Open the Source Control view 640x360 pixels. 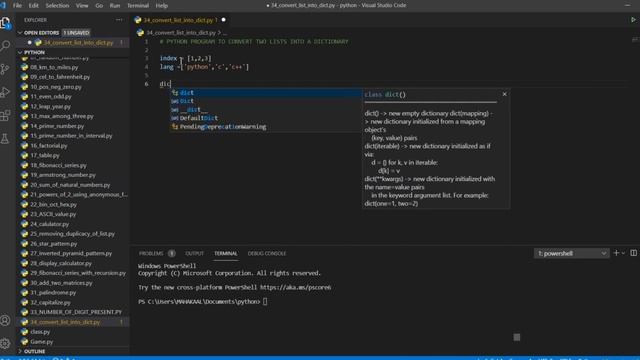pos(5,69)
